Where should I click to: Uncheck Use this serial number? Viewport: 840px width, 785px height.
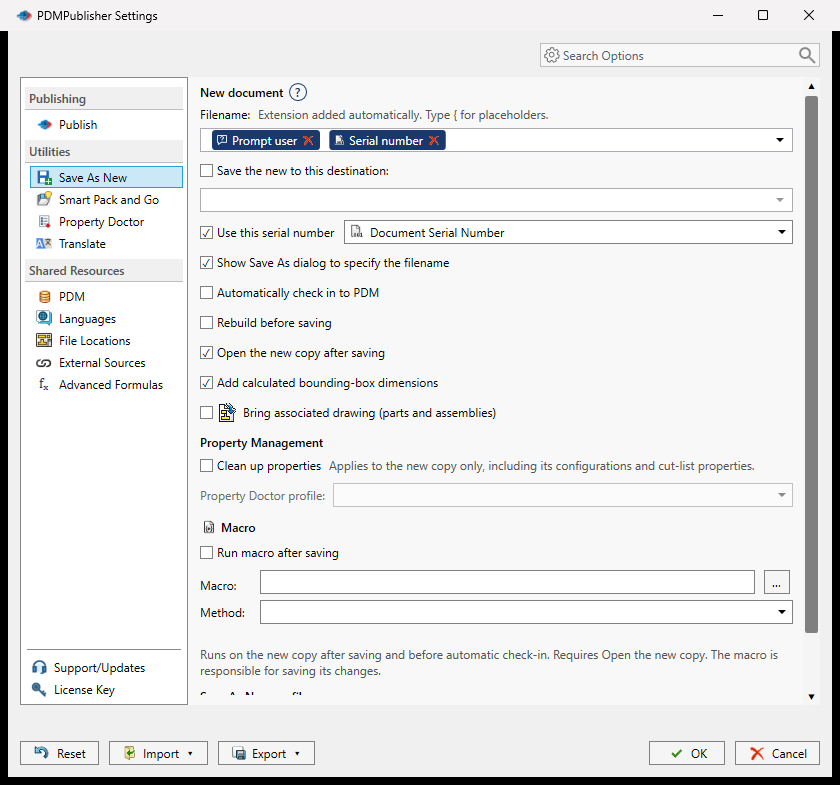tap(206, 233)
